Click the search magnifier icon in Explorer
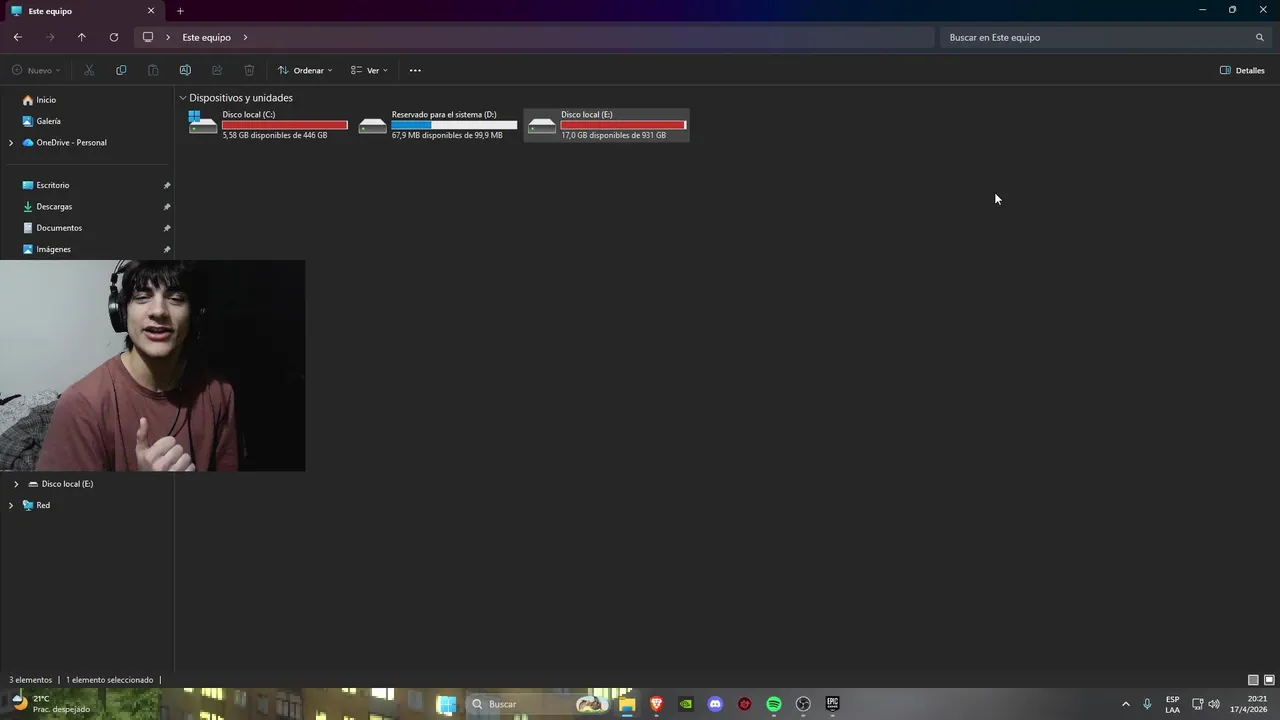Screen dimensions: 1280x720 (1260, 37)
